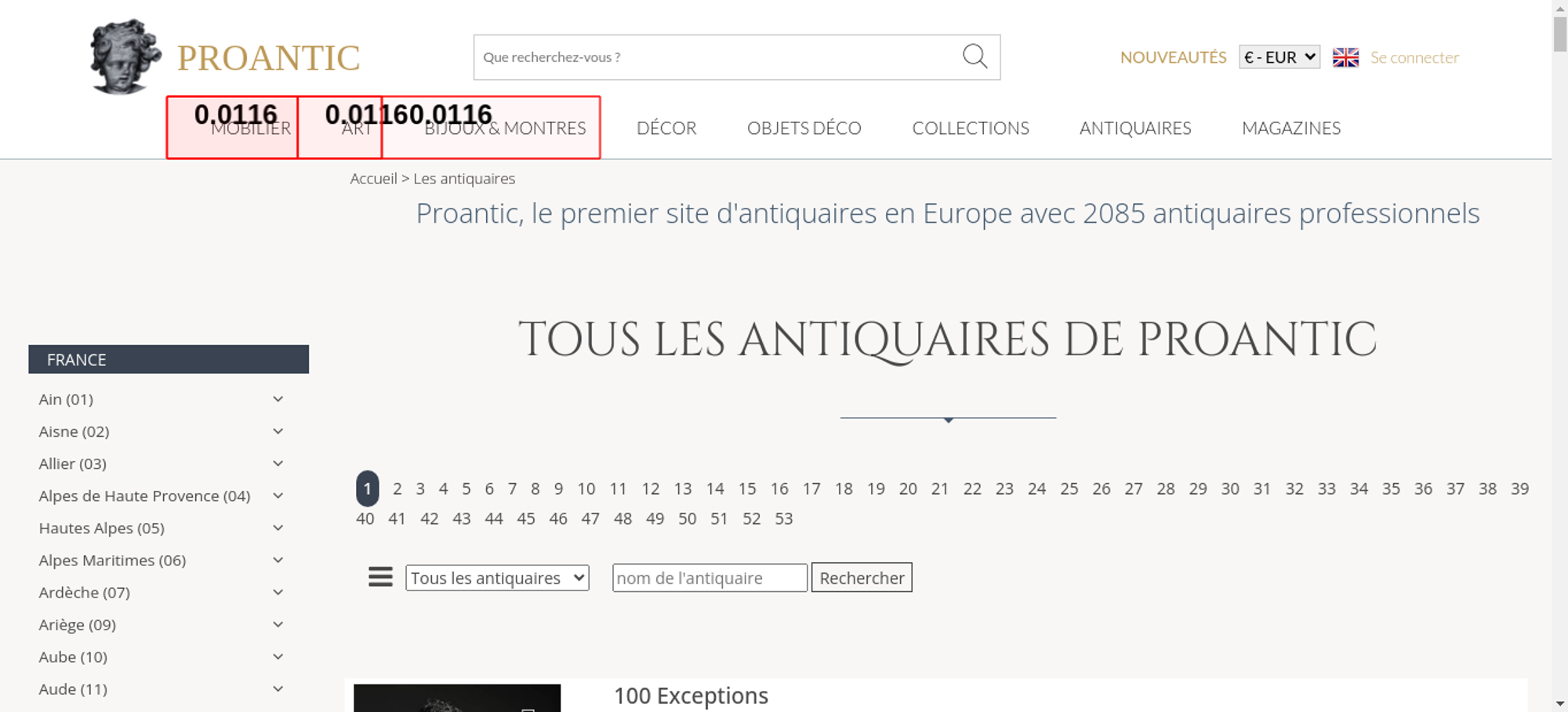Open the ANTIQUAIRES menu item
Viewport: 1568px width, 712px height.
1134,128
